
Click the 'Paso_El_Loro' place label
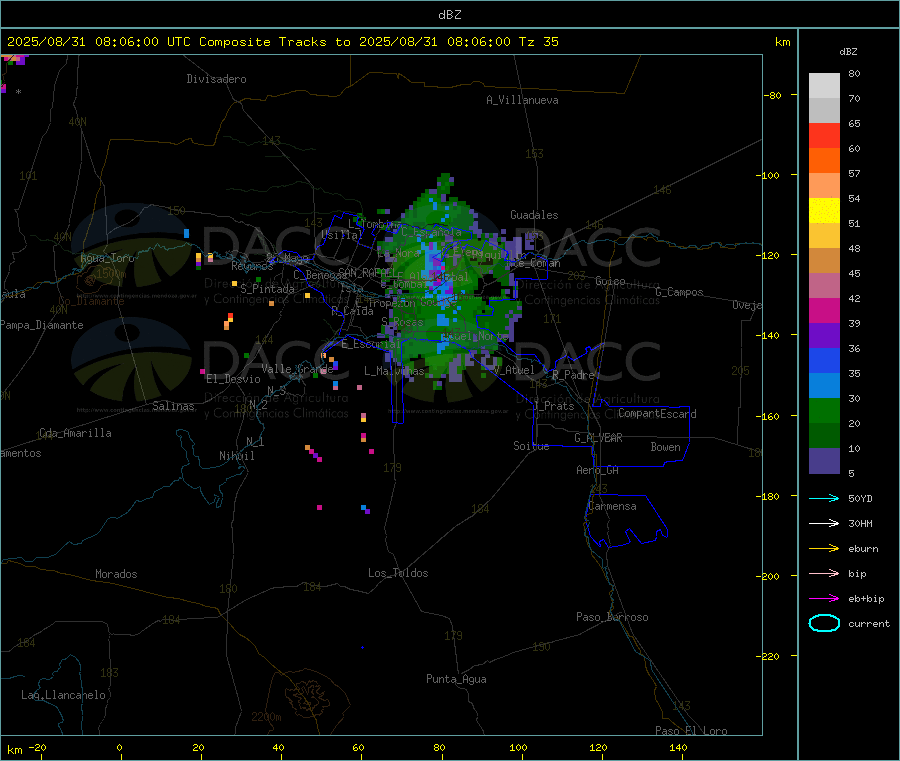pos(691,731)
